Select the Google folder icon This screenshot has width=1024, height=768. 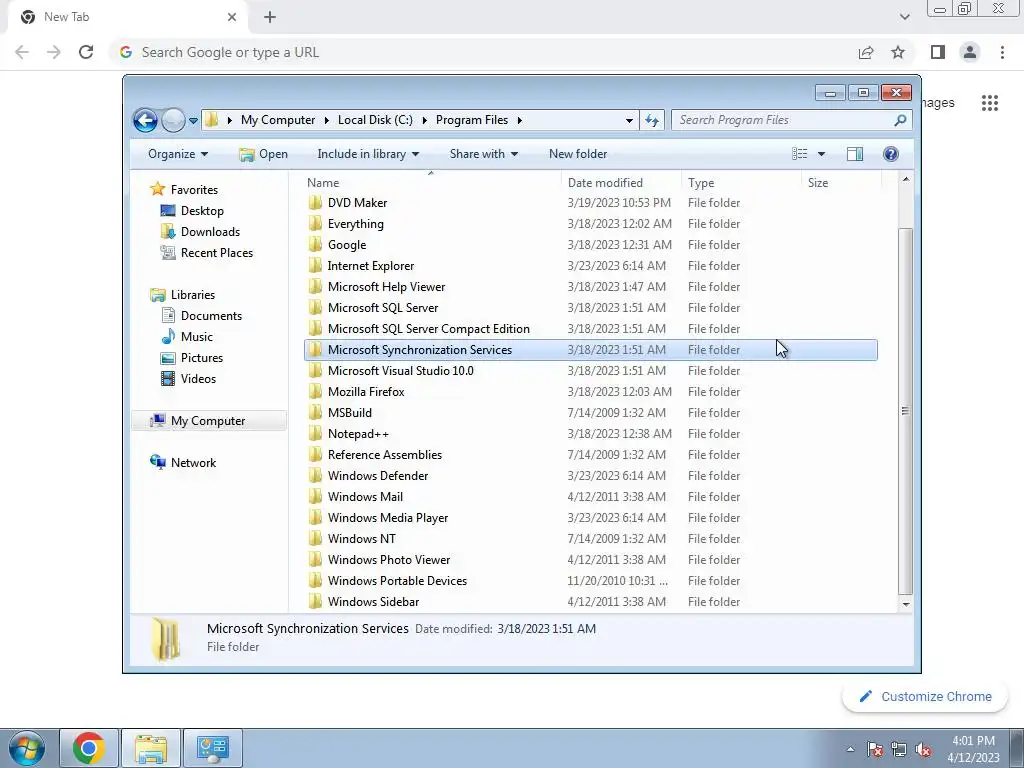315,244
